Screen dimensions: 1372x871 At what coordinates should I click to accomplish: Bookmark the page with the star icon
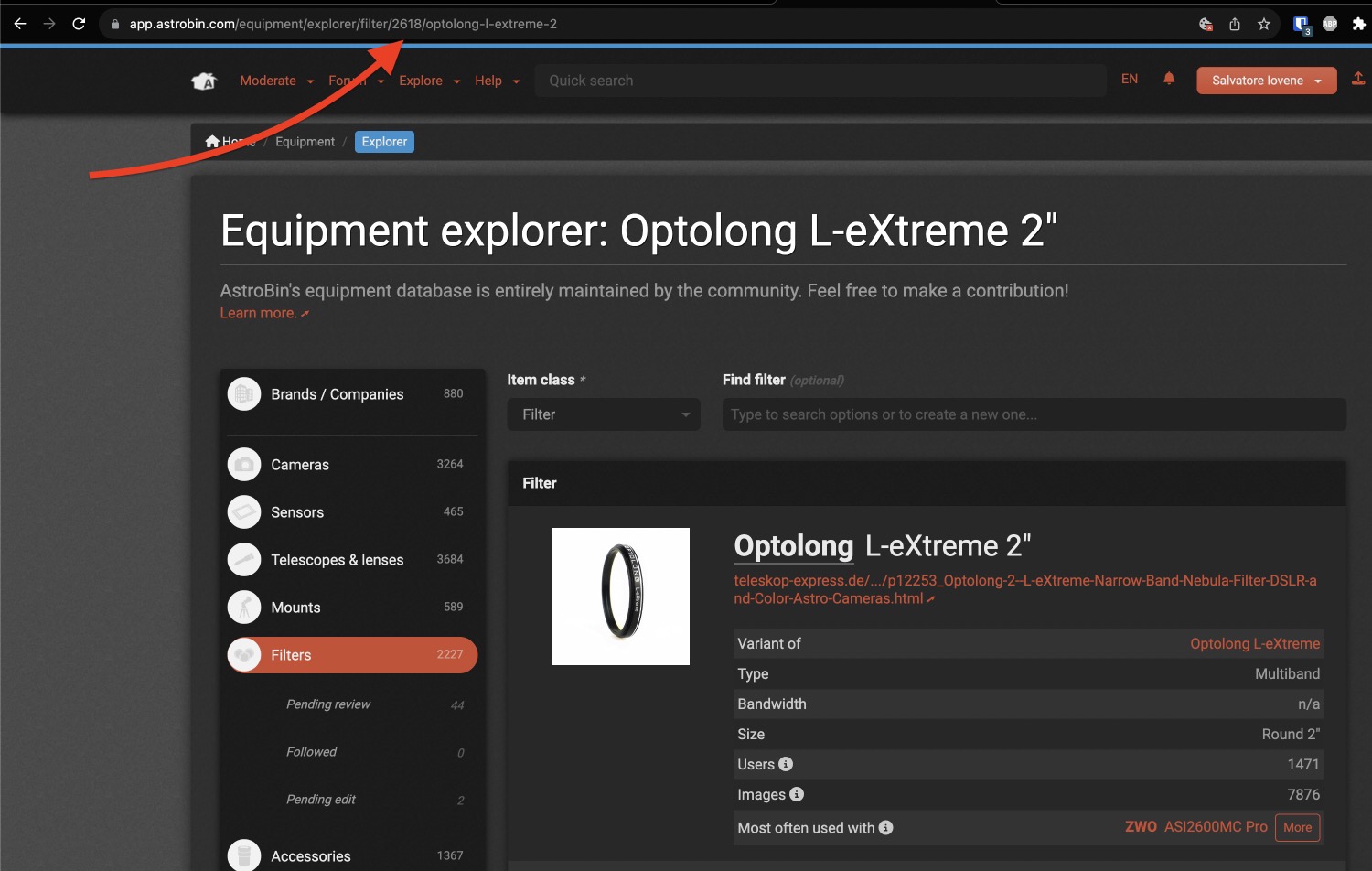(1264, 24)
